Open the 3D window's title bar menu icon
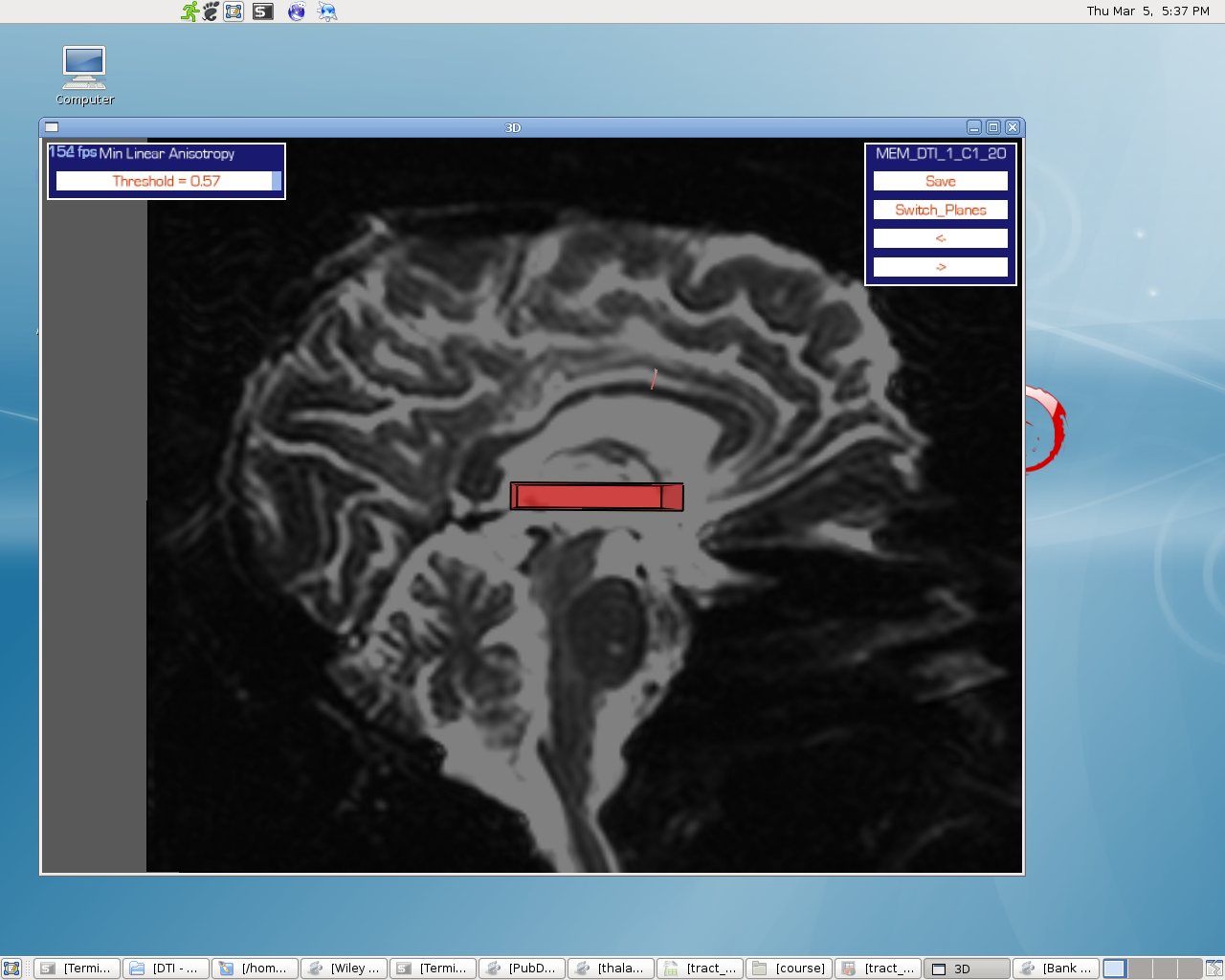The width and height of the screenshot is (1225, 980). click(52, 127)
